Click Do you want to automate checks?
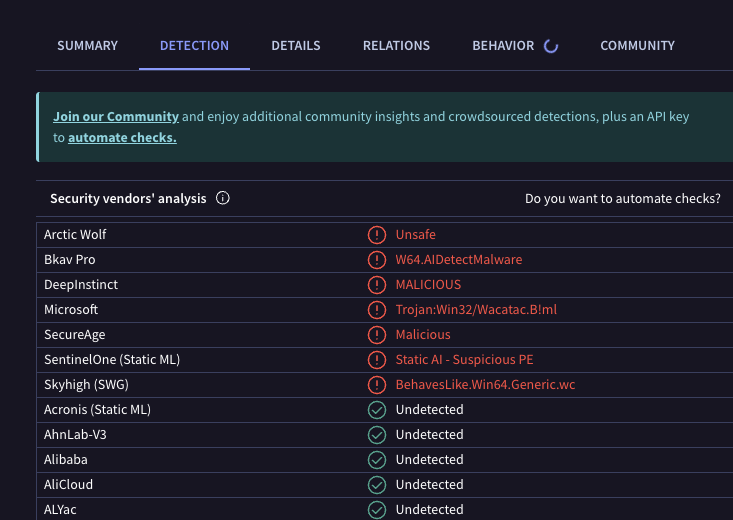The image size is (733, 520). pos(623,199)
